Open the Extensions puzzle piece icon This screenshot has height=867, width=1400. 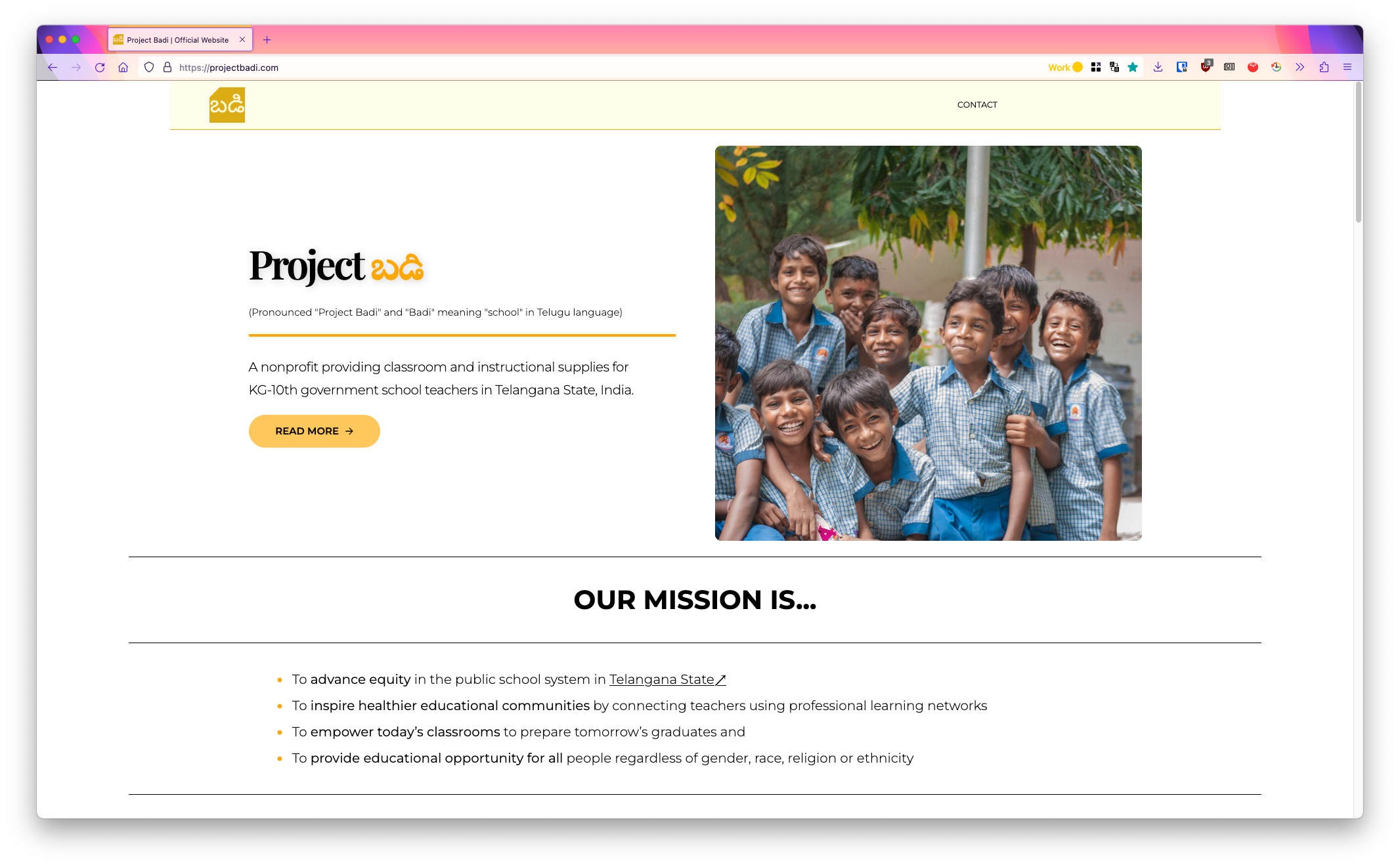[1324, 67]
